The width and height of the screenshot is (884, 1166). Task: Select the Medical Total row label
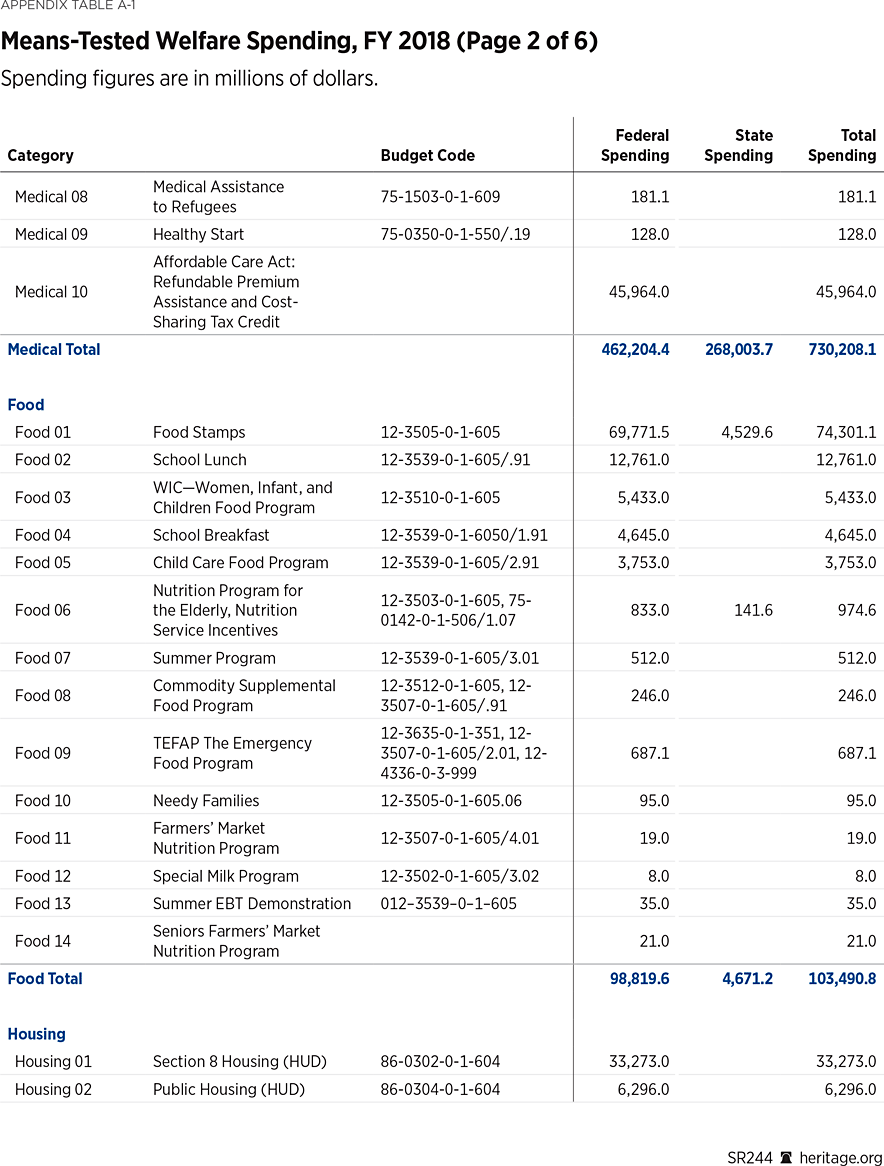[x=54, y=349]
